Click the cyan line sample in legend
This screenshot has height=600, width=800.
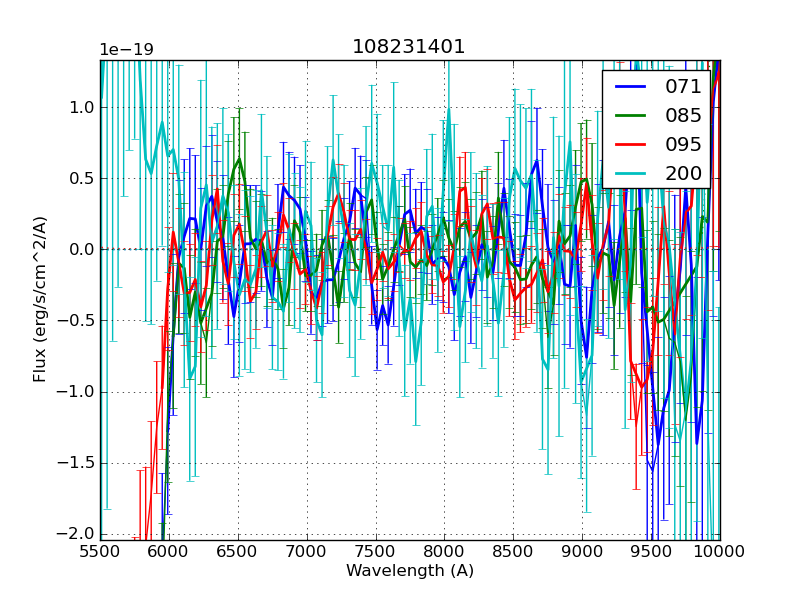630,173
